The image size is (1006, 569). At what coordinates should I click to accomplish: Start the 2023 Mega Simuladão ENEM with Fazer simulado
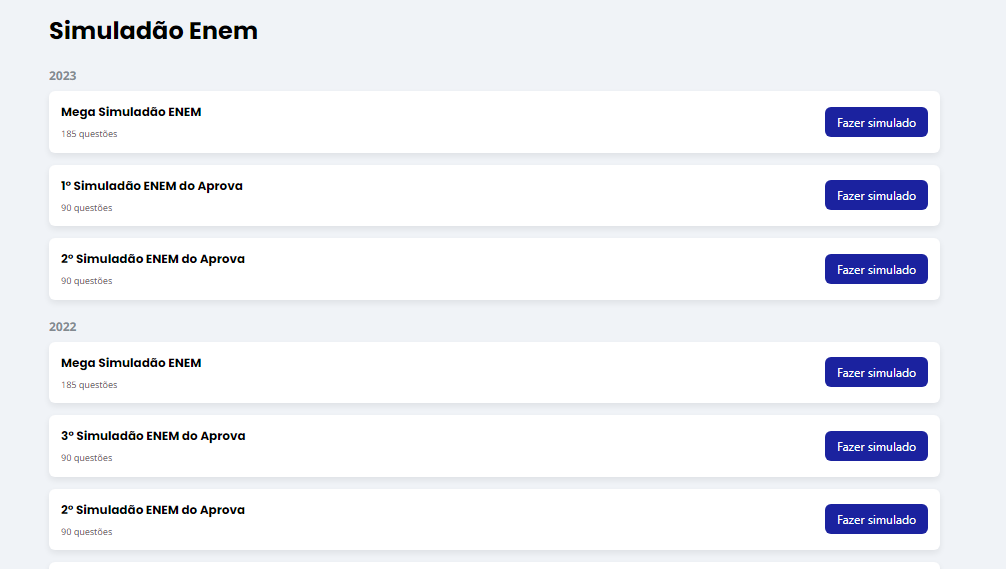[876, 122]
